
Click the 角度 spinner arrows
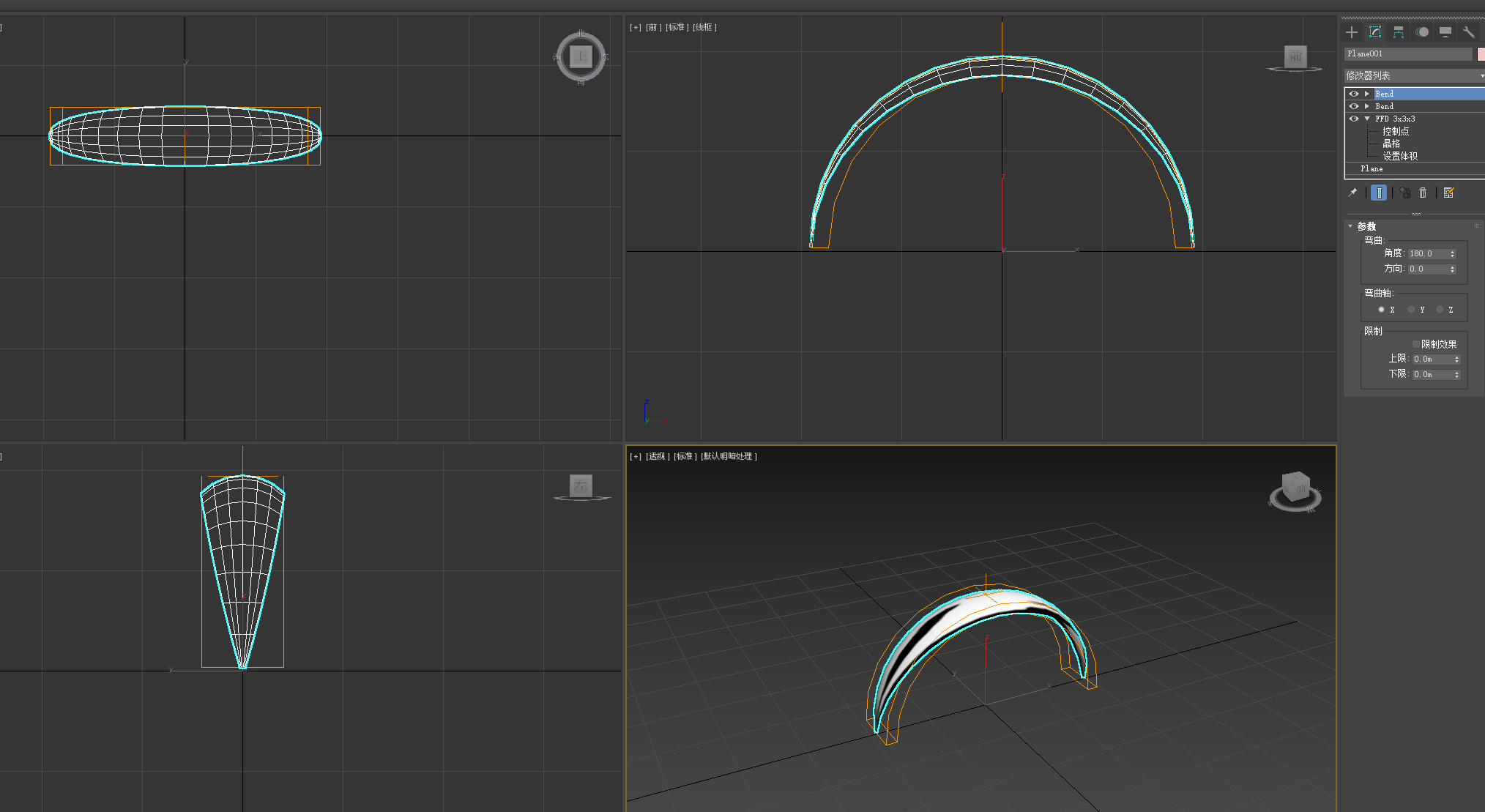1453,254
